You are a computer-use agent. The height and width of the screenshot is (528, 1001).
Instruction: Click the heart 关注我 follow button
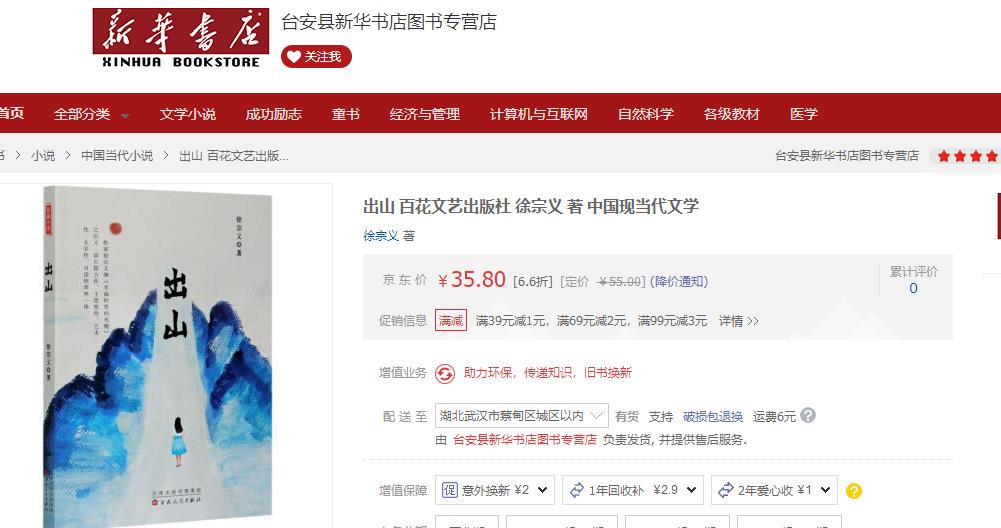(x=316, y=57)
